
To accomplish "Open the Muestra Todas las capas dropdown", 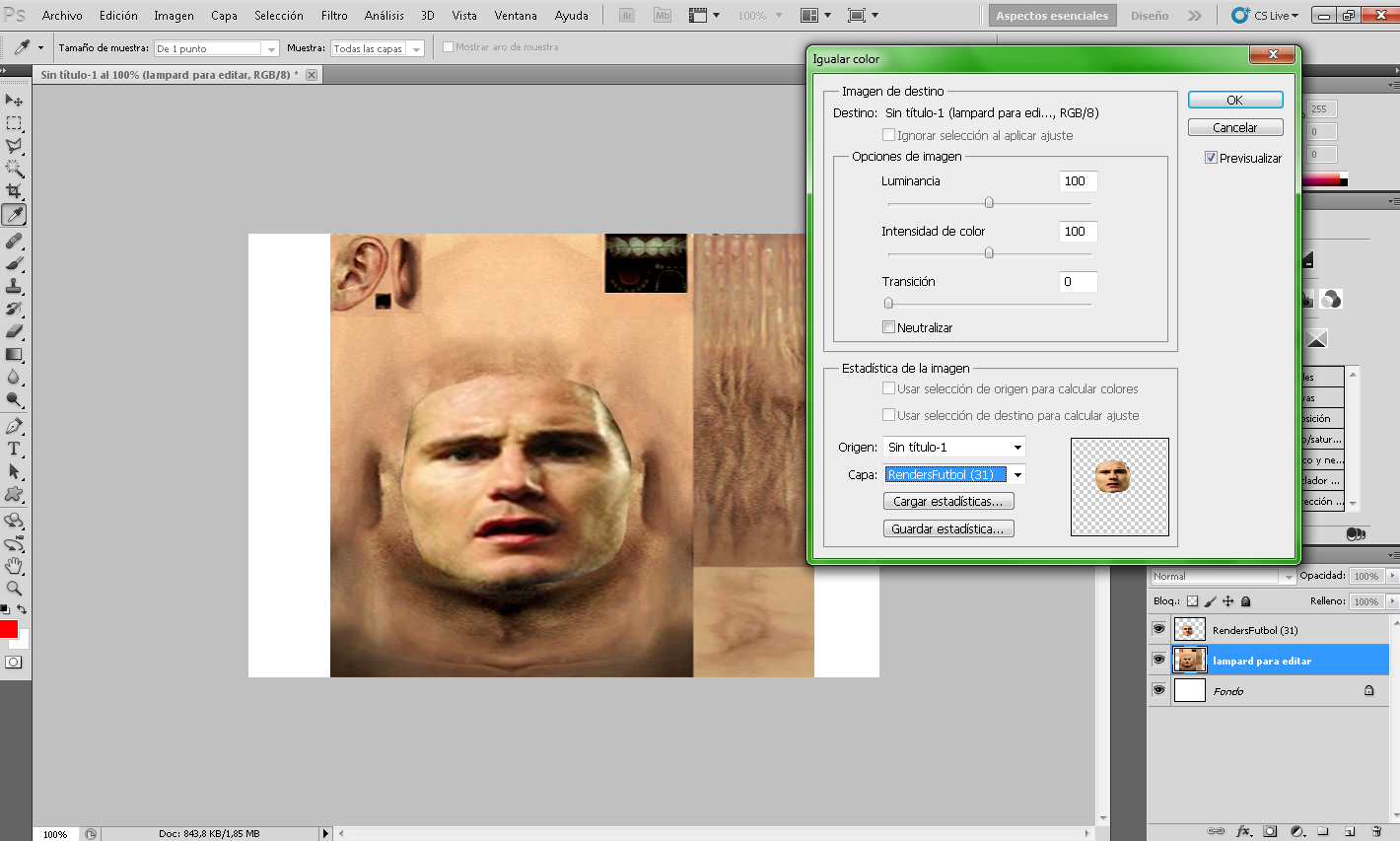I will [x=378, y=48].
